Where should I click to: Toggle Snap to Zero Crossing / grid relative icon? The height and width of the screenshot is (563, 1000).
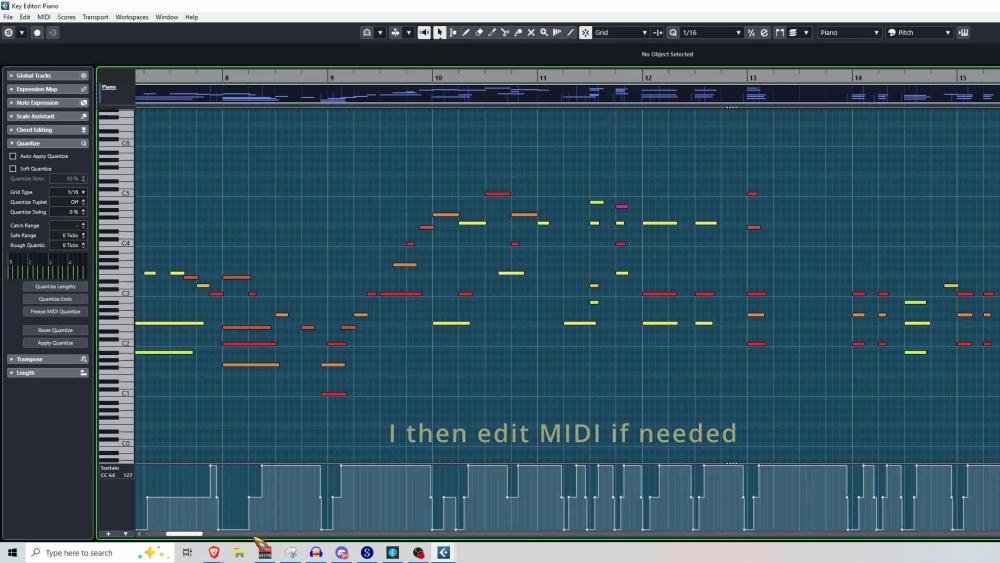tap(658, 33)
